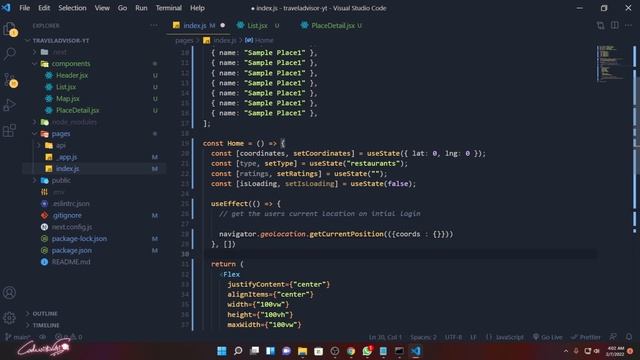
Task: Open errors and warnings status item
Action: 69,337
